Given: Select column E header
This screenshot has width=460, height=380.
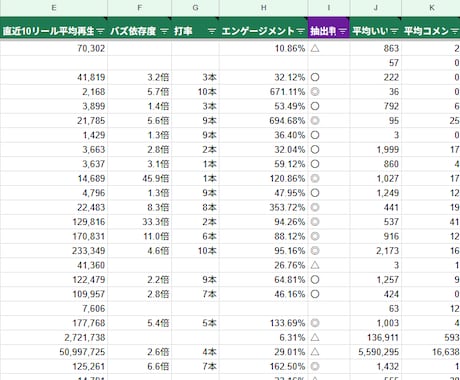Looking at the screenshot, I should click(x=54, y=8).
